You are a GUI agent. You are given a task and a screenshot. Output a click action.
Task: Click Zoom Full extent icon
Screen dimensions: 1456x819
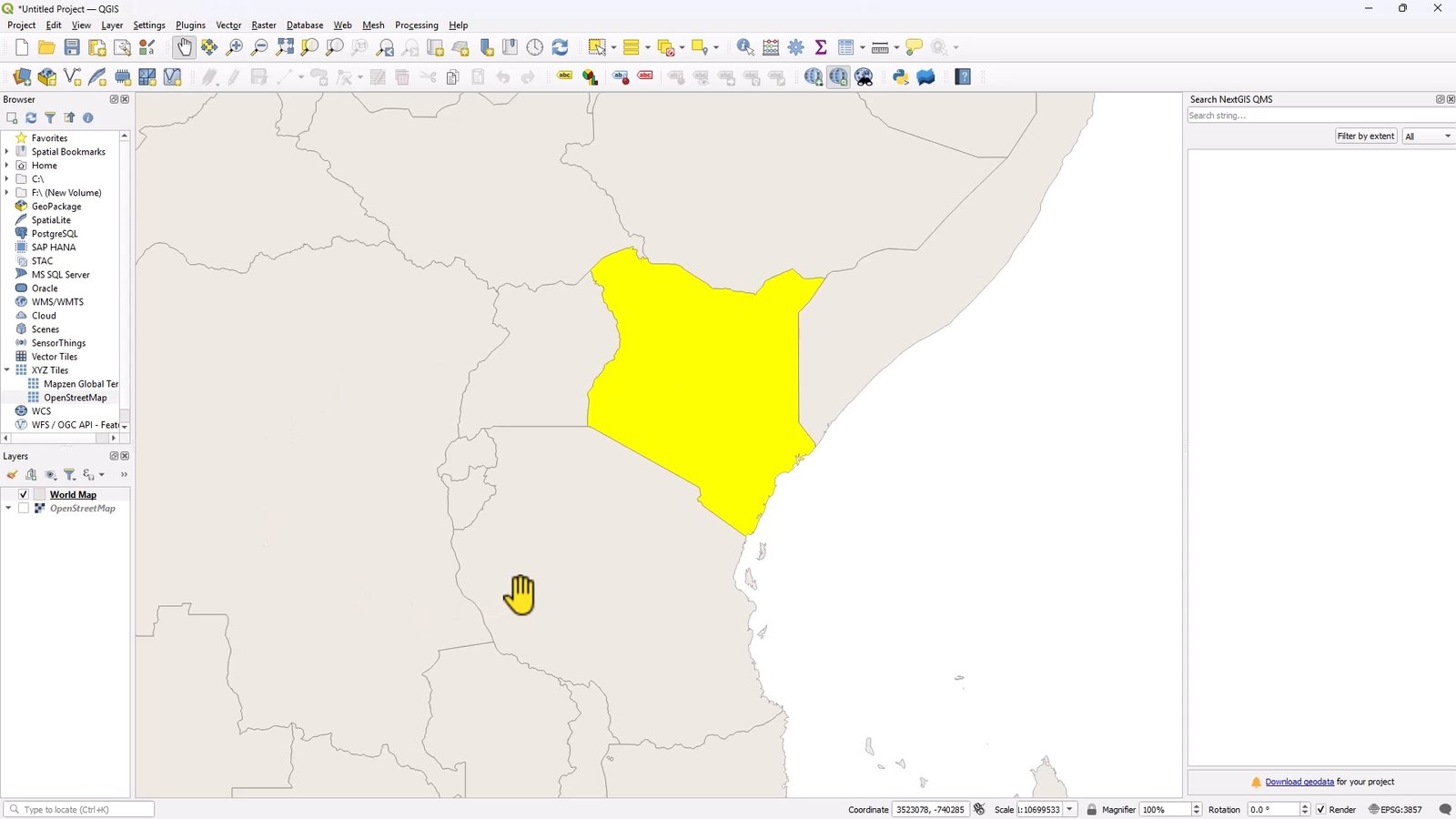pyautogui.click(x=287, y=46)
